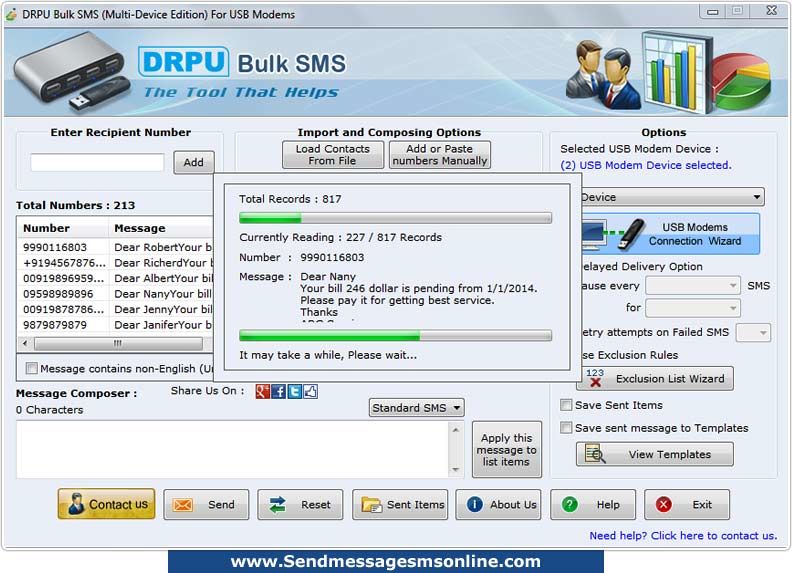The image size is (792, 573).
Task: Click the recipient number input field
Action: tap(97, 163)
